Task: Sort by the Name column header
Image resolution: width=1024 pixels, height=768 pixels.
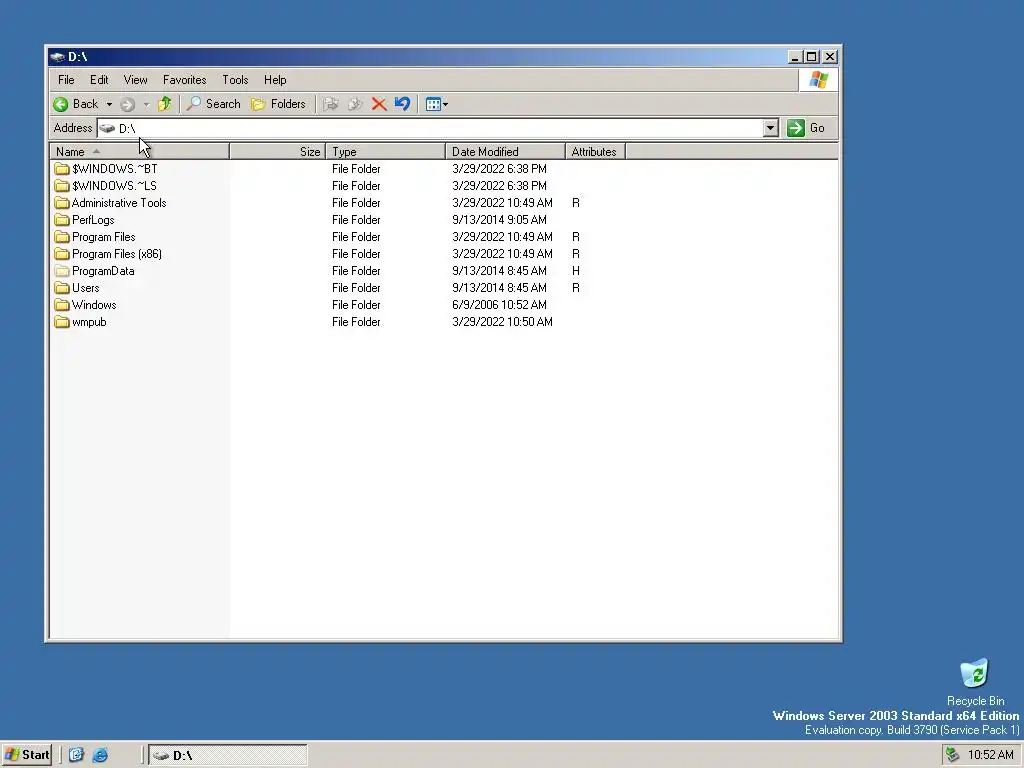Action: coord(140,152)
